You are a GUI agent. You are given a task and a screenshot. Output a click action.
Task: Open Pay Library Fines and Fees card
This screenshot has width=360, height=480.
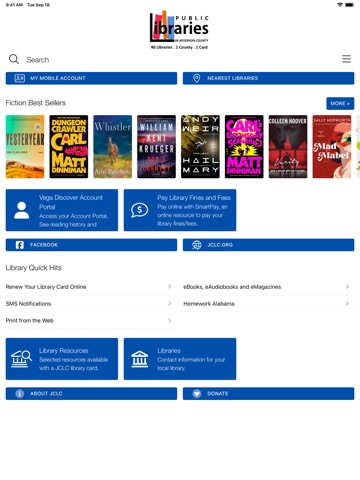click(180, 210)
